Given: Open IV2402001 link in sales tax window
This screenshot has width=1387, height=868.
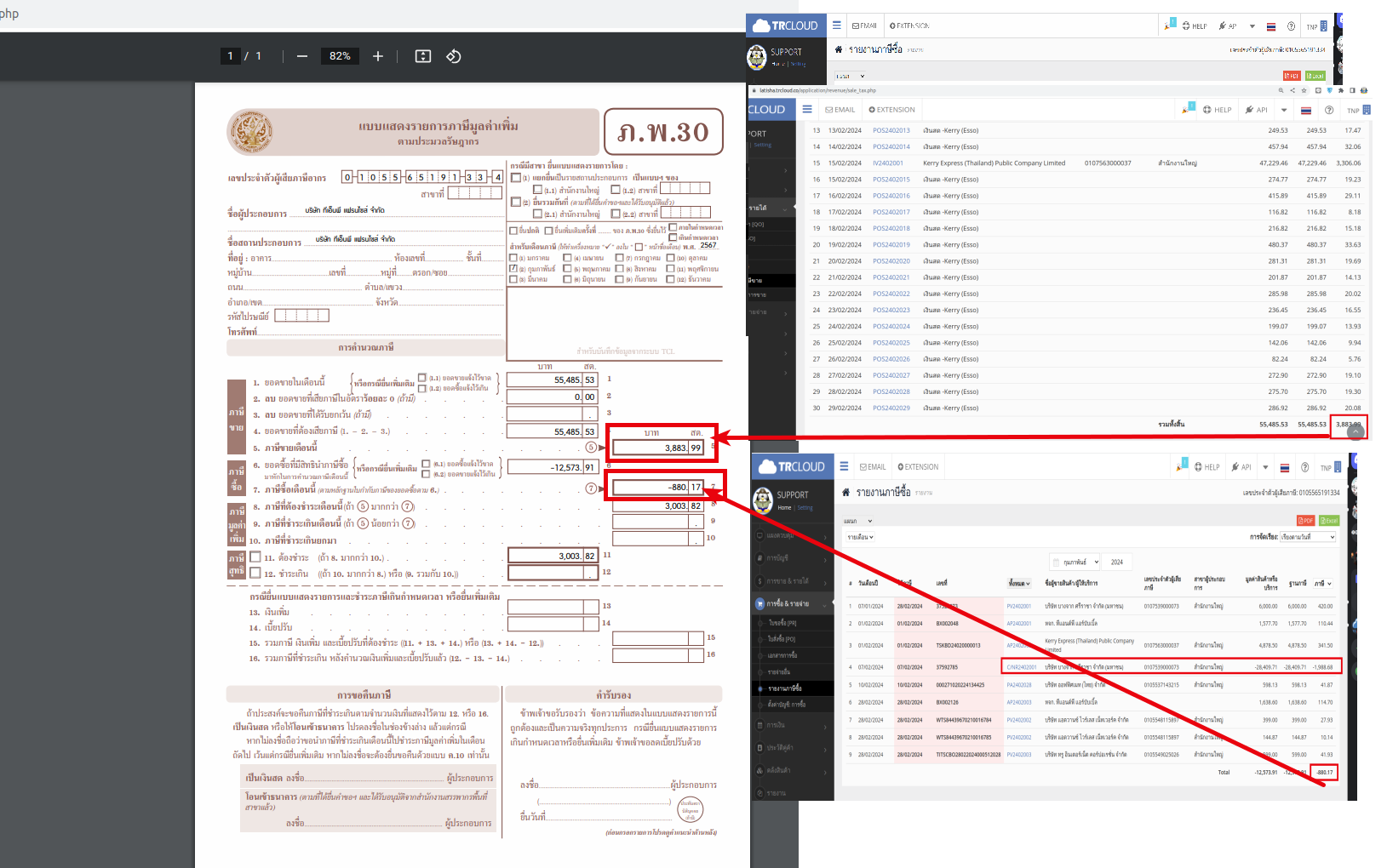Looking at the screenshot, I should [x=888, y=163].
